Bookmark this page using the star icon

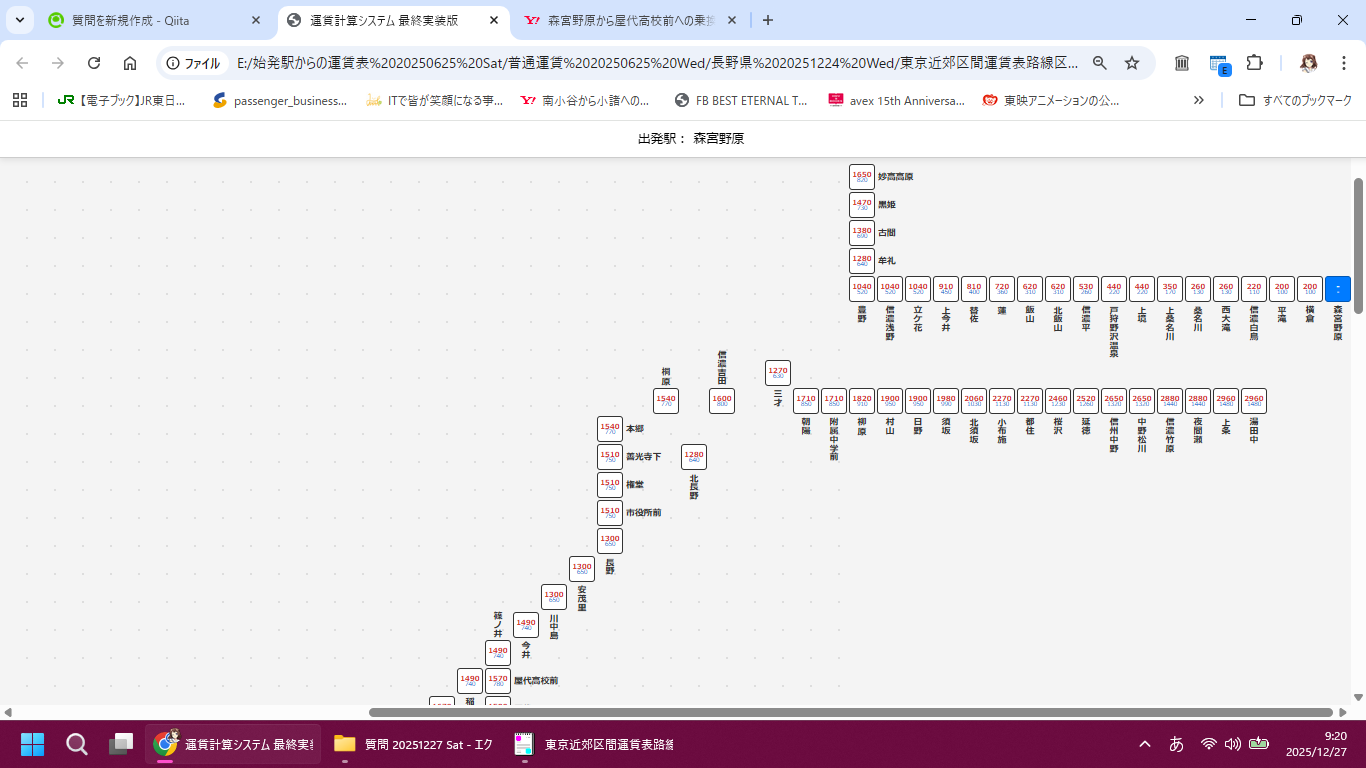tap(1133, 62)
